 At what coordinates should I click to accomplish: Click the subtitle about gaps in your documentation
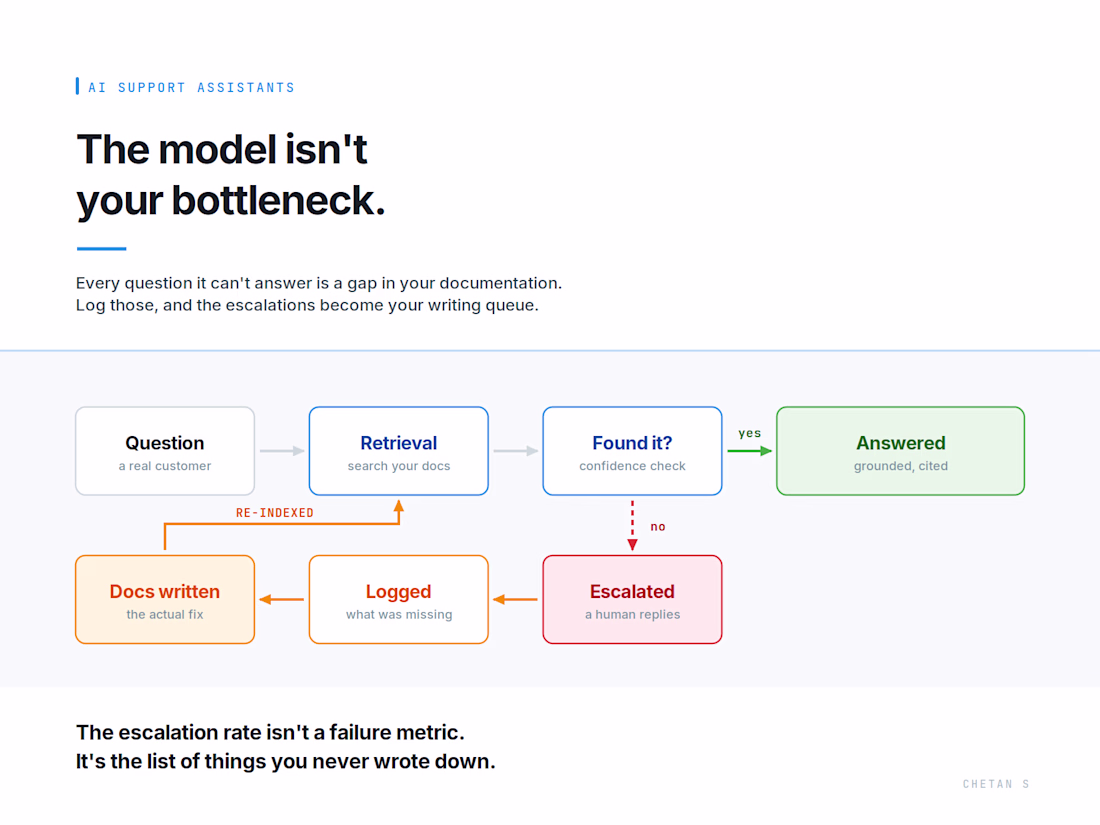(319, 294)
